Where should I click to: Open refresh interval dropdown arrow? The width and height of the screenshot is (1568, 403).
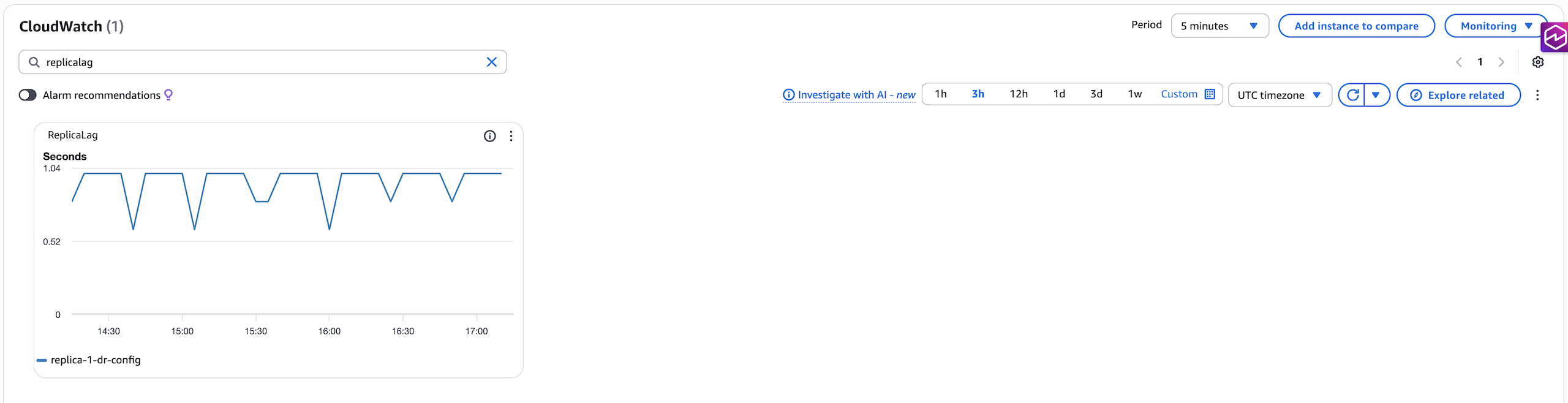[x=1376, y=95]
